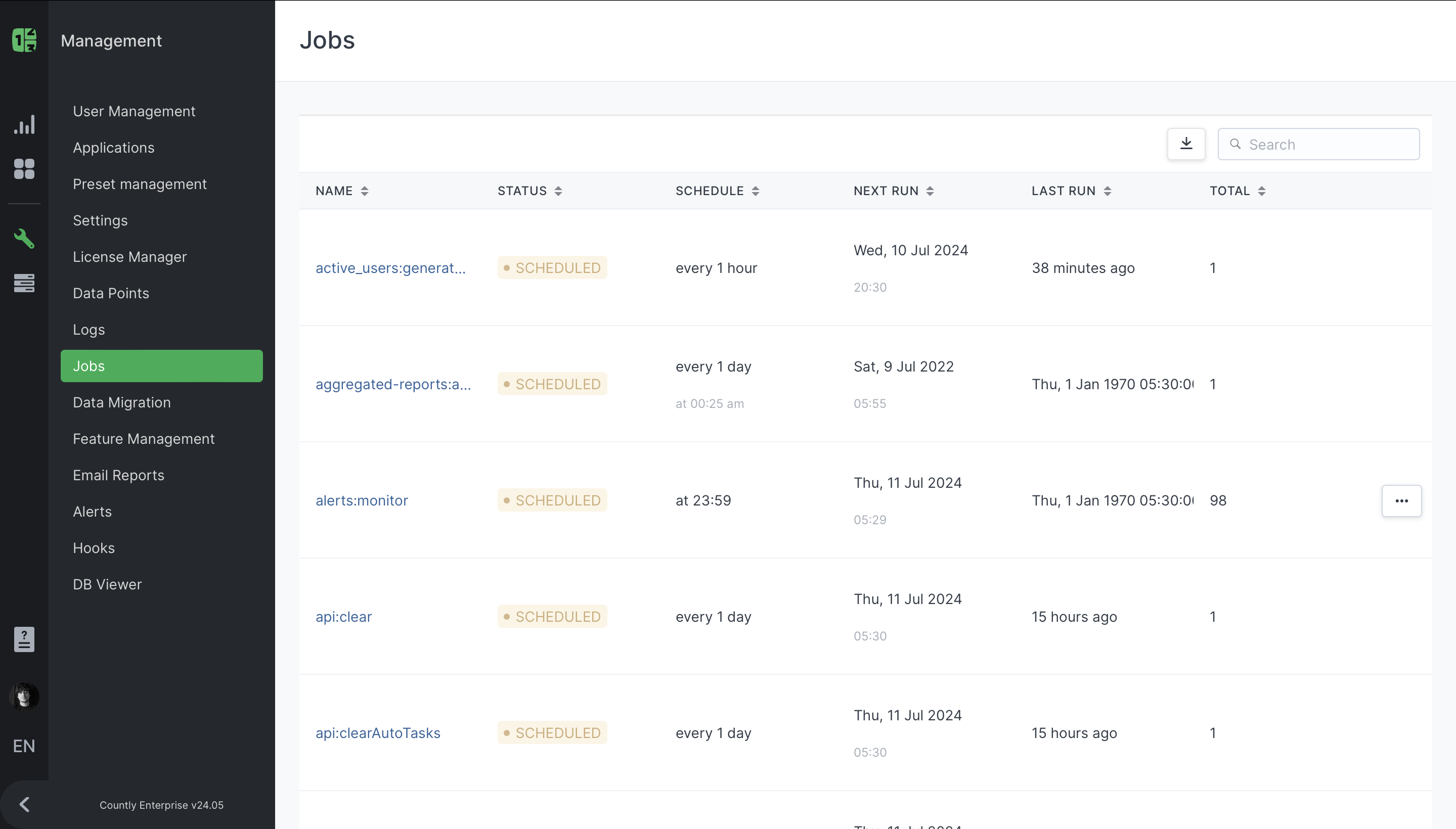Open the active_users:generat... job link
1456x829 pixels.
click(390, 268)
